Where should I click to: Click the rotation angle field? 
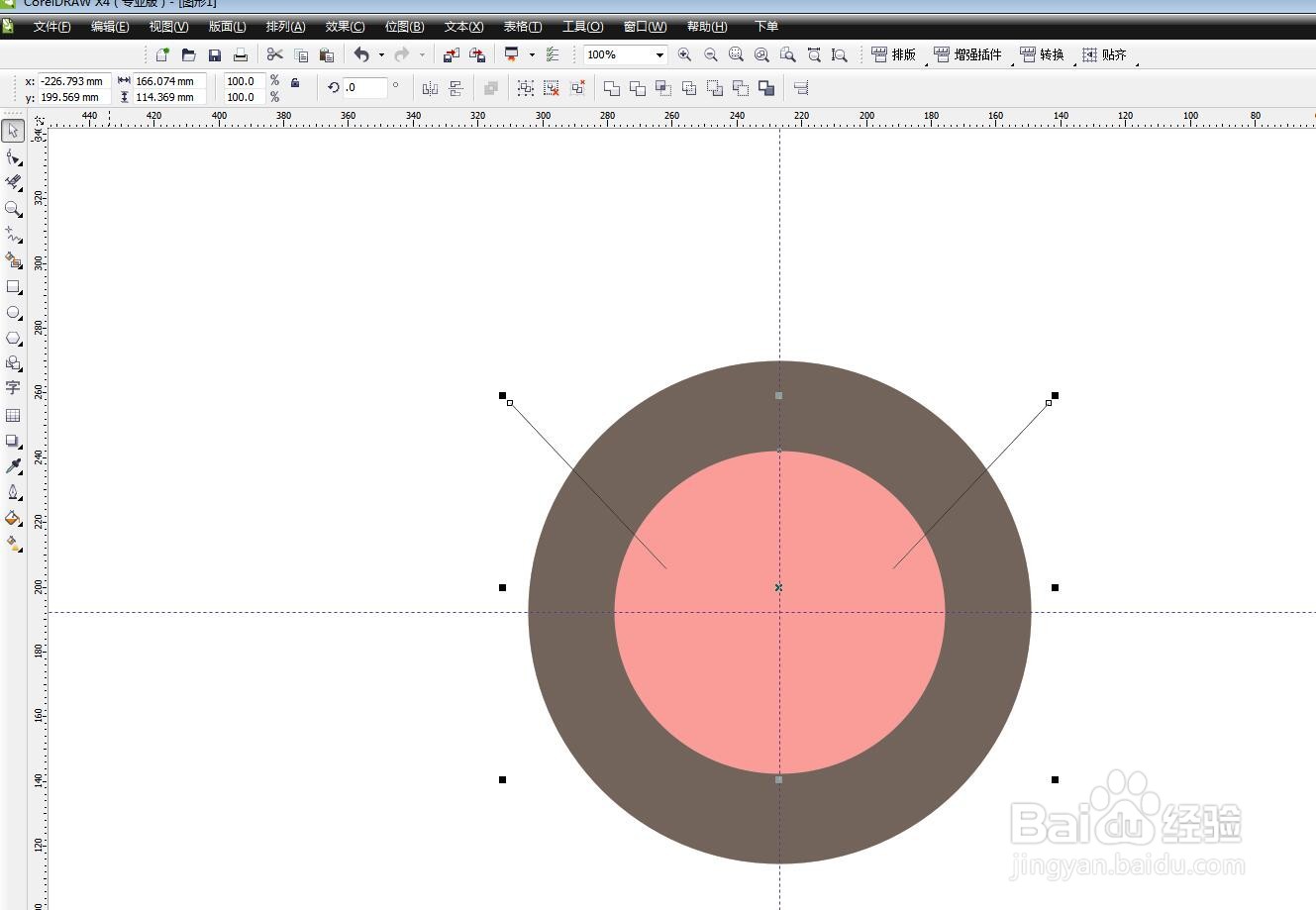[364, 88]
